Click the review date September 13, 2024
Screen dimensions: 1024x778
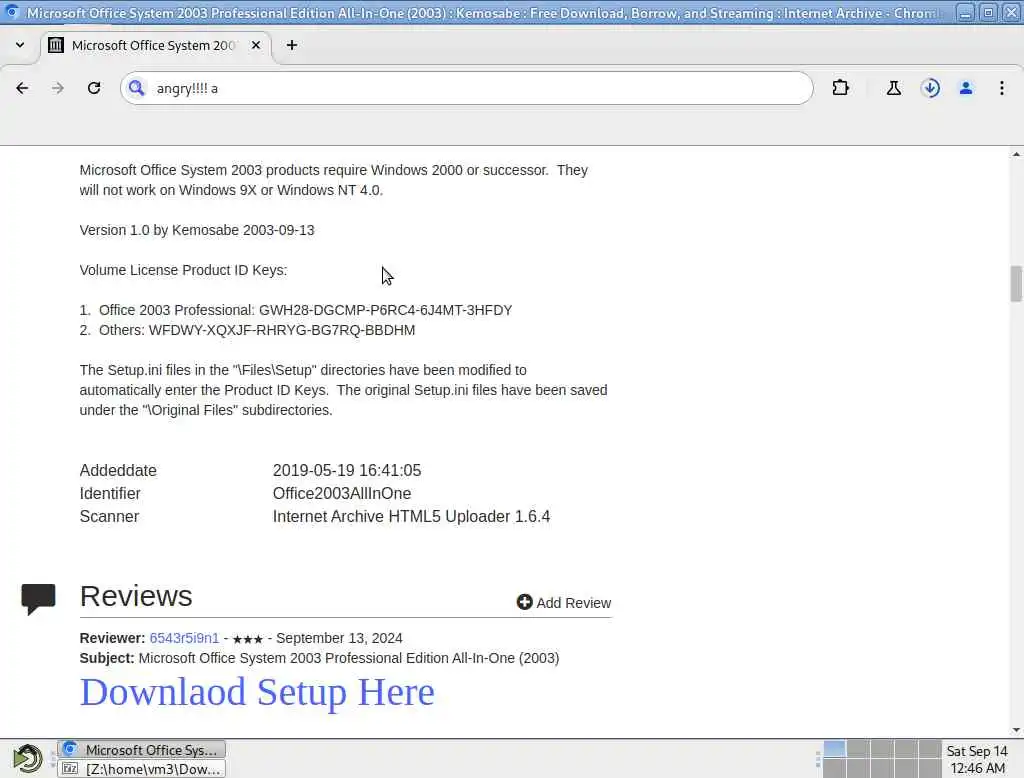(x=339, y=638)
